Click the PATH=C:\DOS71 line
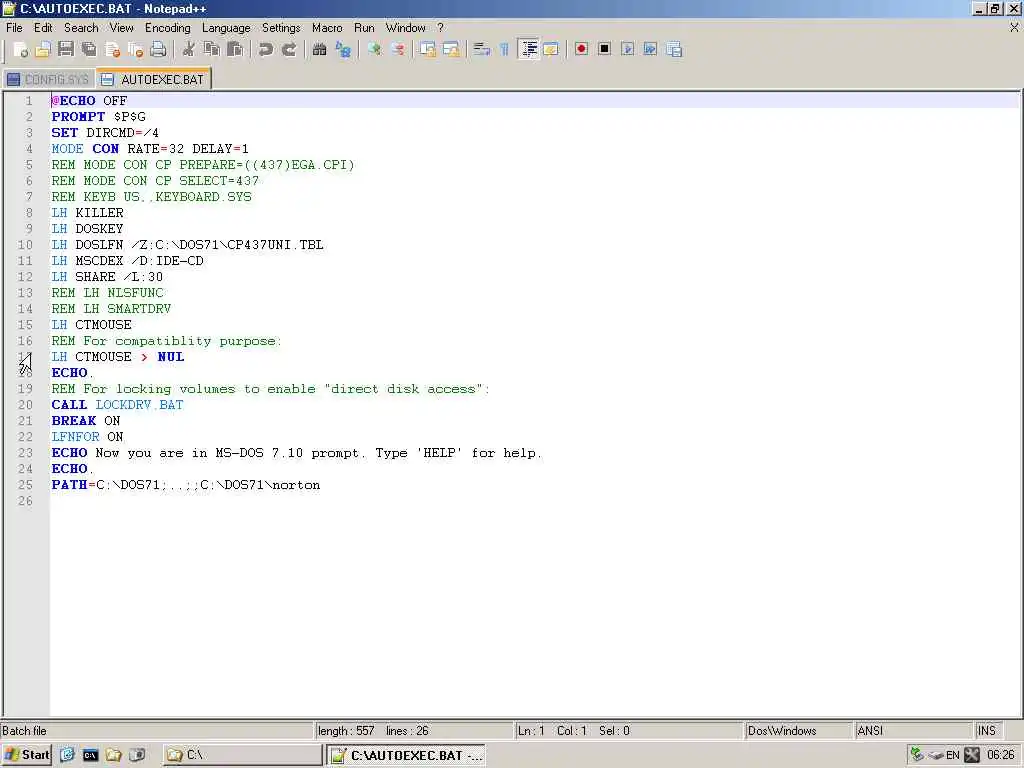Viewport: 1024px width, 768px height. pos(186,485)
